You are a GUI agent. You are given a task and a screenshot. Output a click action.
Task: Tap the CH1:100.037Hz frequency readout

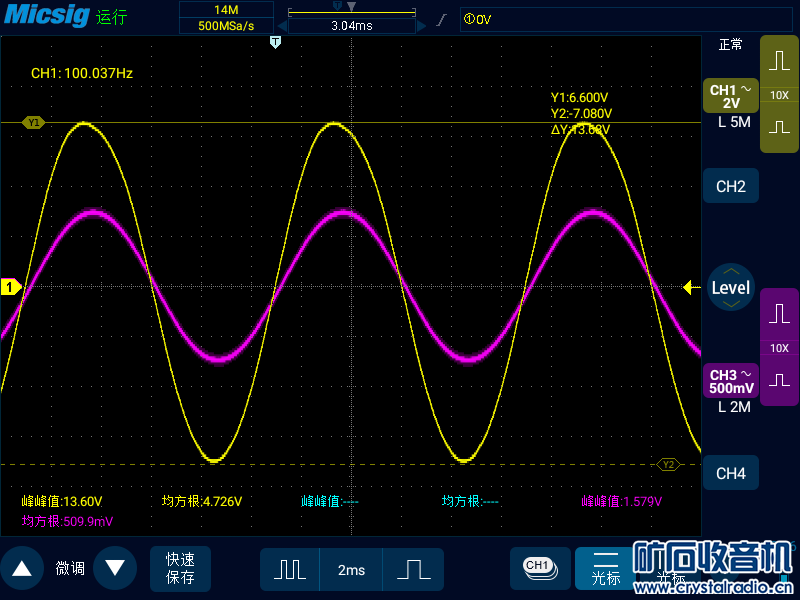pos(82,73)
